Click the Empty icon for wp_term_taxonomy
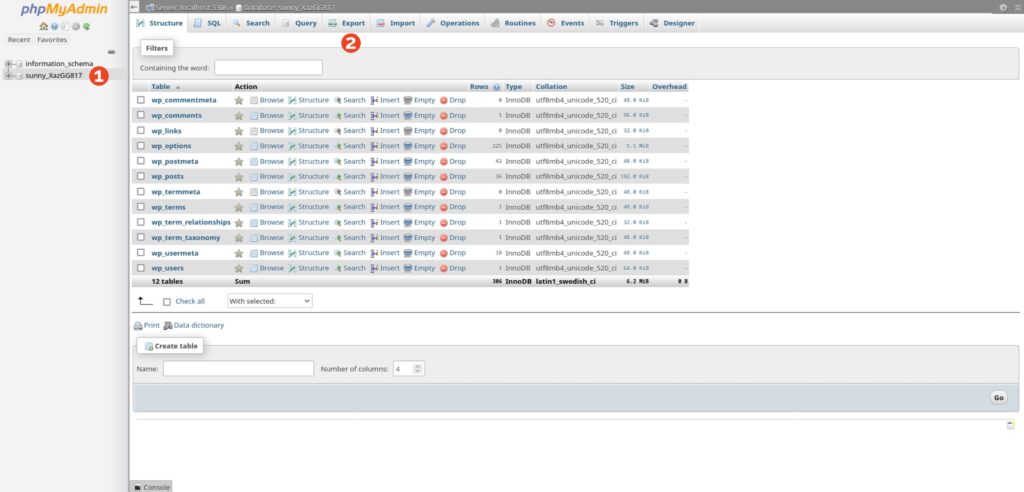 tap(408, 238)
